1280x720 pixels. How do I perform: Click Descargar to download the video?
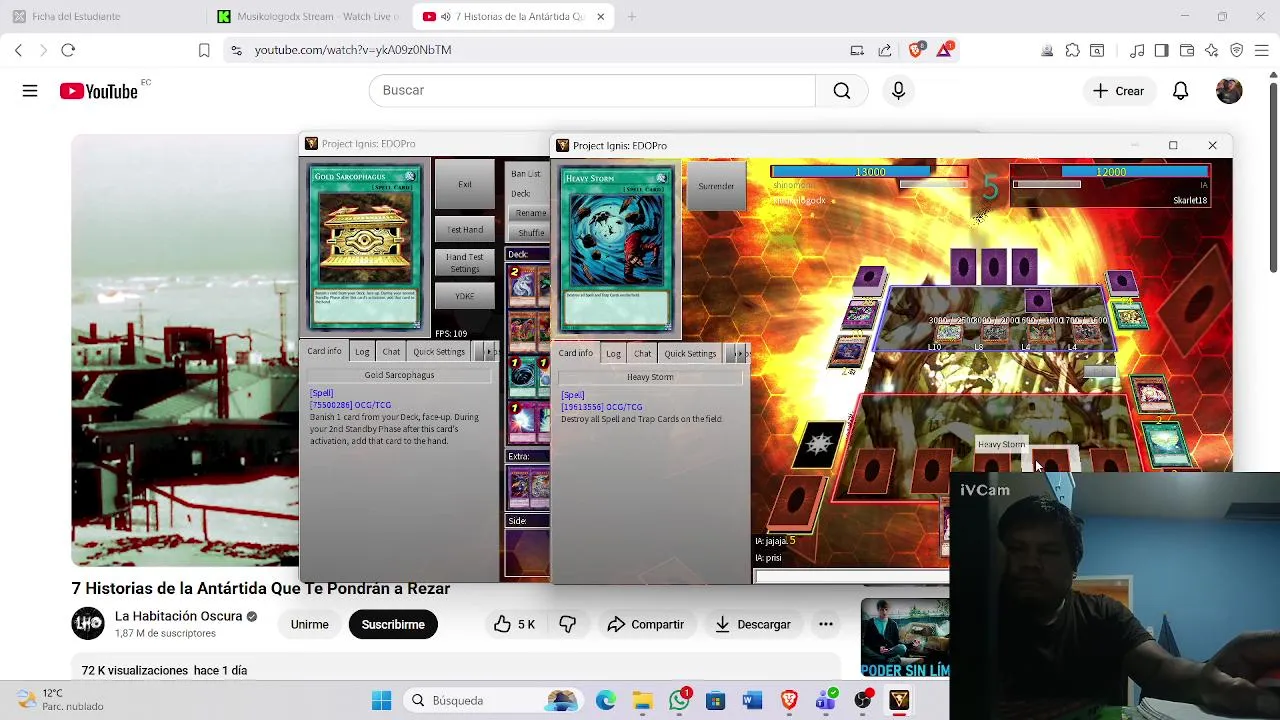click(753, 624)
